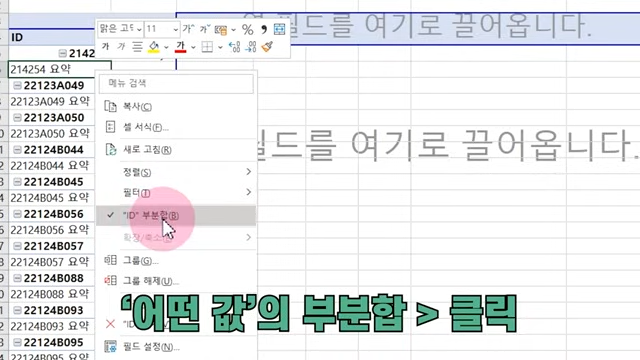Open 셀 서식(F) format cells dialog
The image size is (640, 360).
176,127
